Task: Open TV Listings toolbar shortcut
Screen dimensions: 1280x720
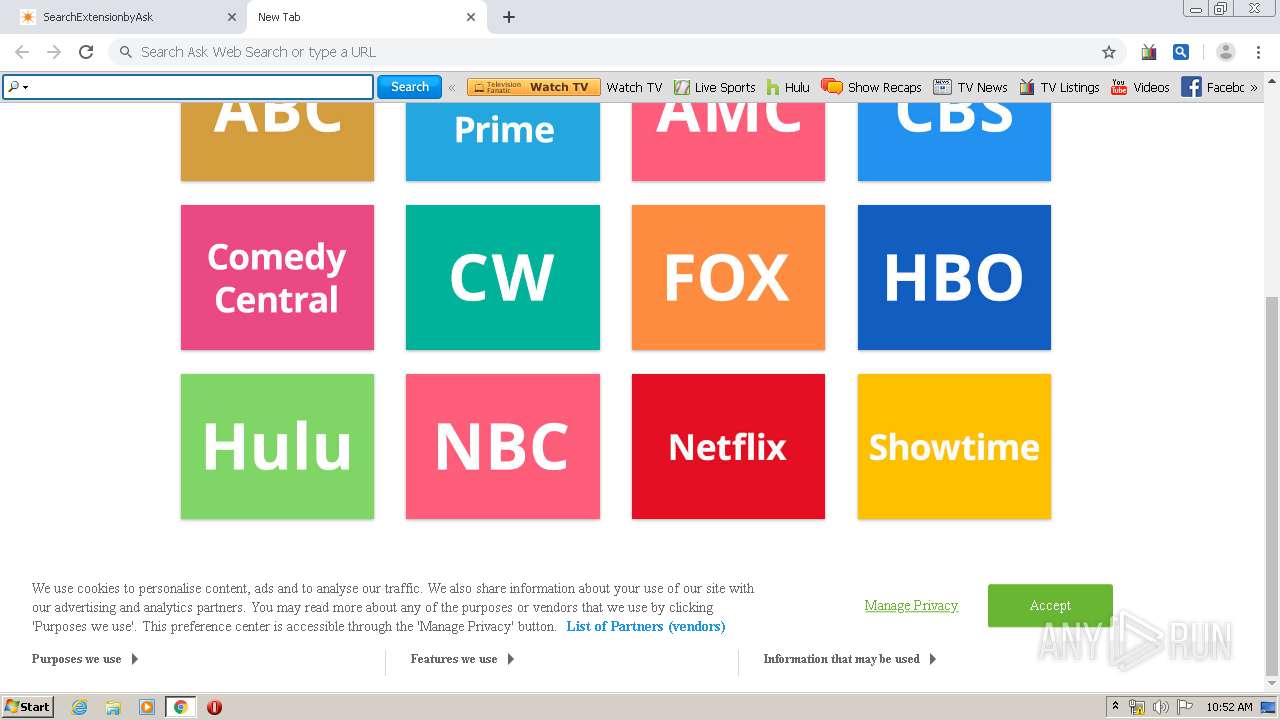Action: click(x=1059, y=87)
